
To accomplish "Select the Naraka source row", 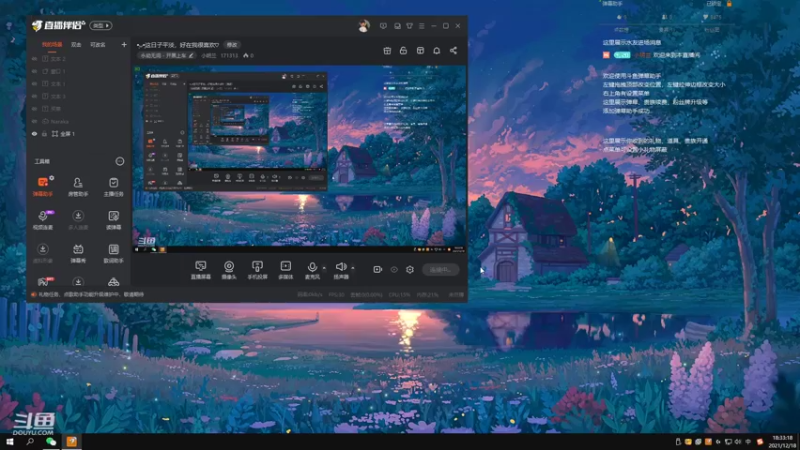I will (80, 121).
